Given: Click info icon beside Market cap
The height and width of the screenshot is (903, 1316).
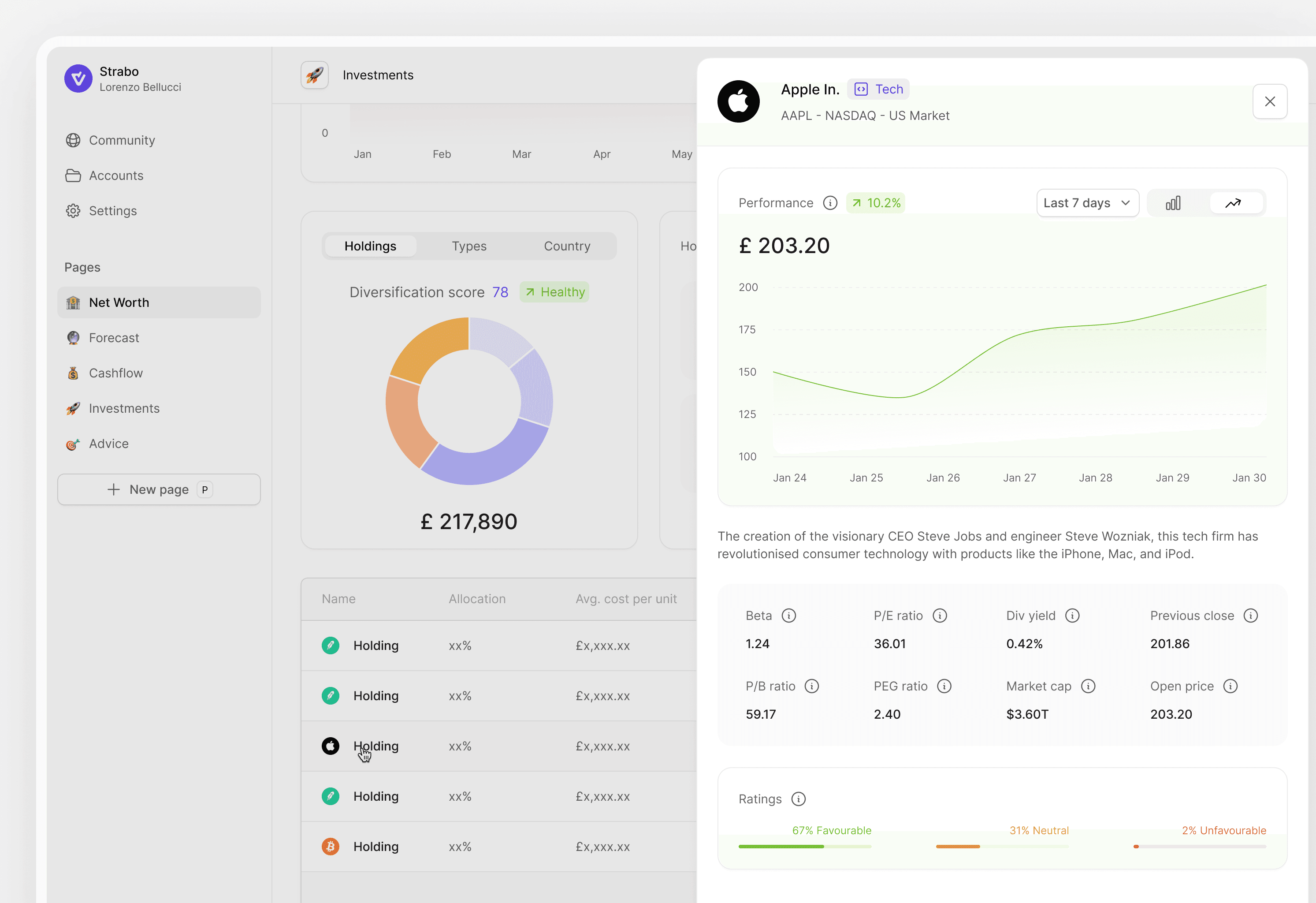Looking at the screenshot, I should click(1088, 686).
